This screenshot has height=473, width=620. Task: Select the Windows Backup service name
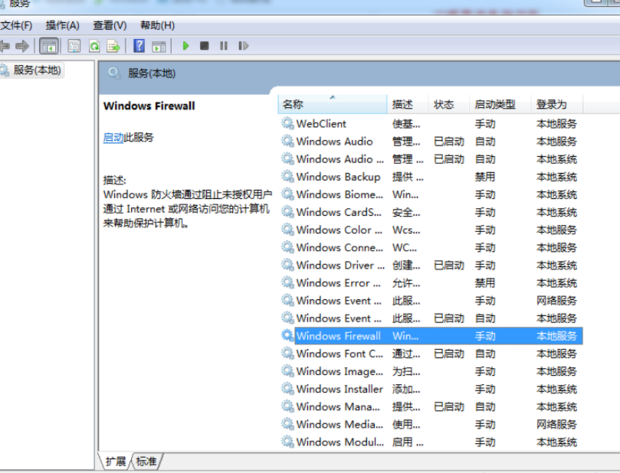pos(338,177)
